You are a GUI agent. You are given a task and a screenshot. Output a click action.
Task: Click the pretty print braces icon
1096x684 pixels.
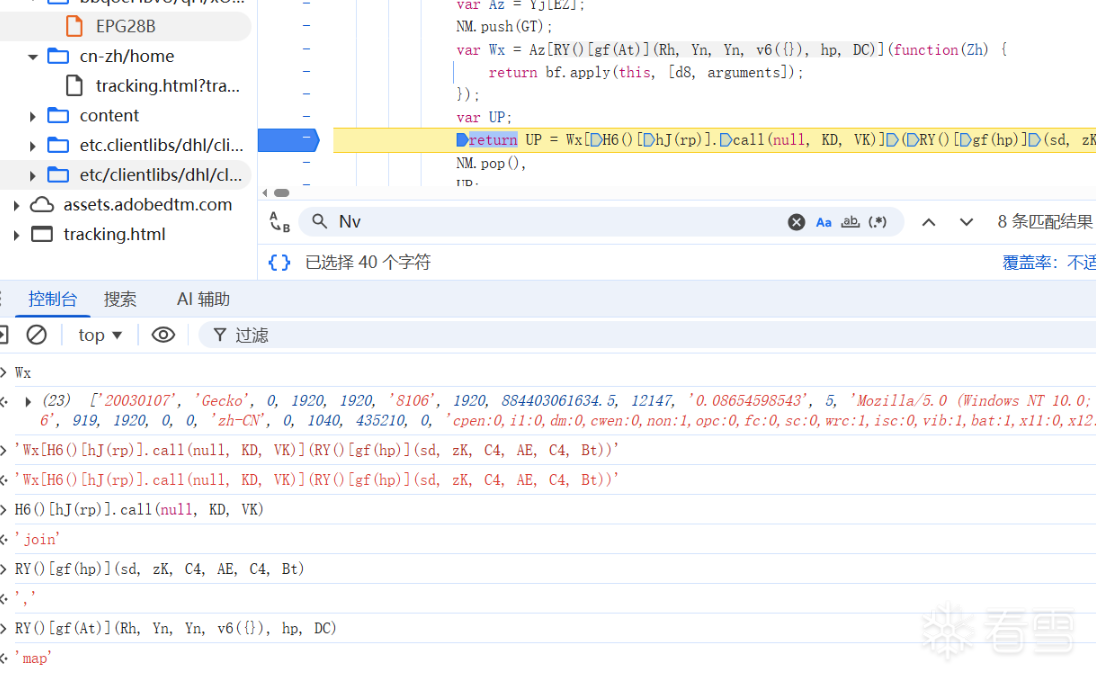click(280, 262)
